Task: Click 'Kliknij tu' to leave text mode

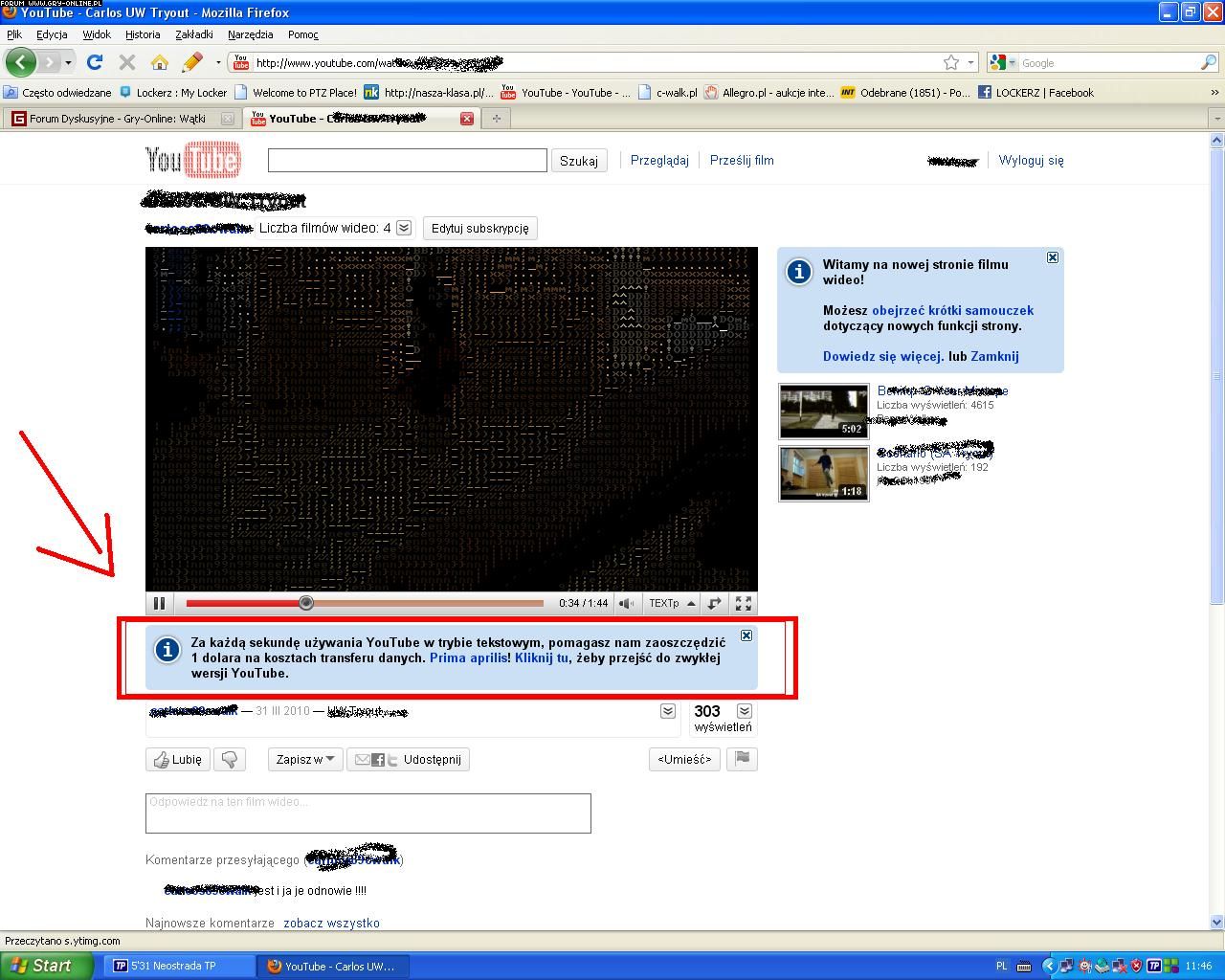Action: tap(542, 657)
